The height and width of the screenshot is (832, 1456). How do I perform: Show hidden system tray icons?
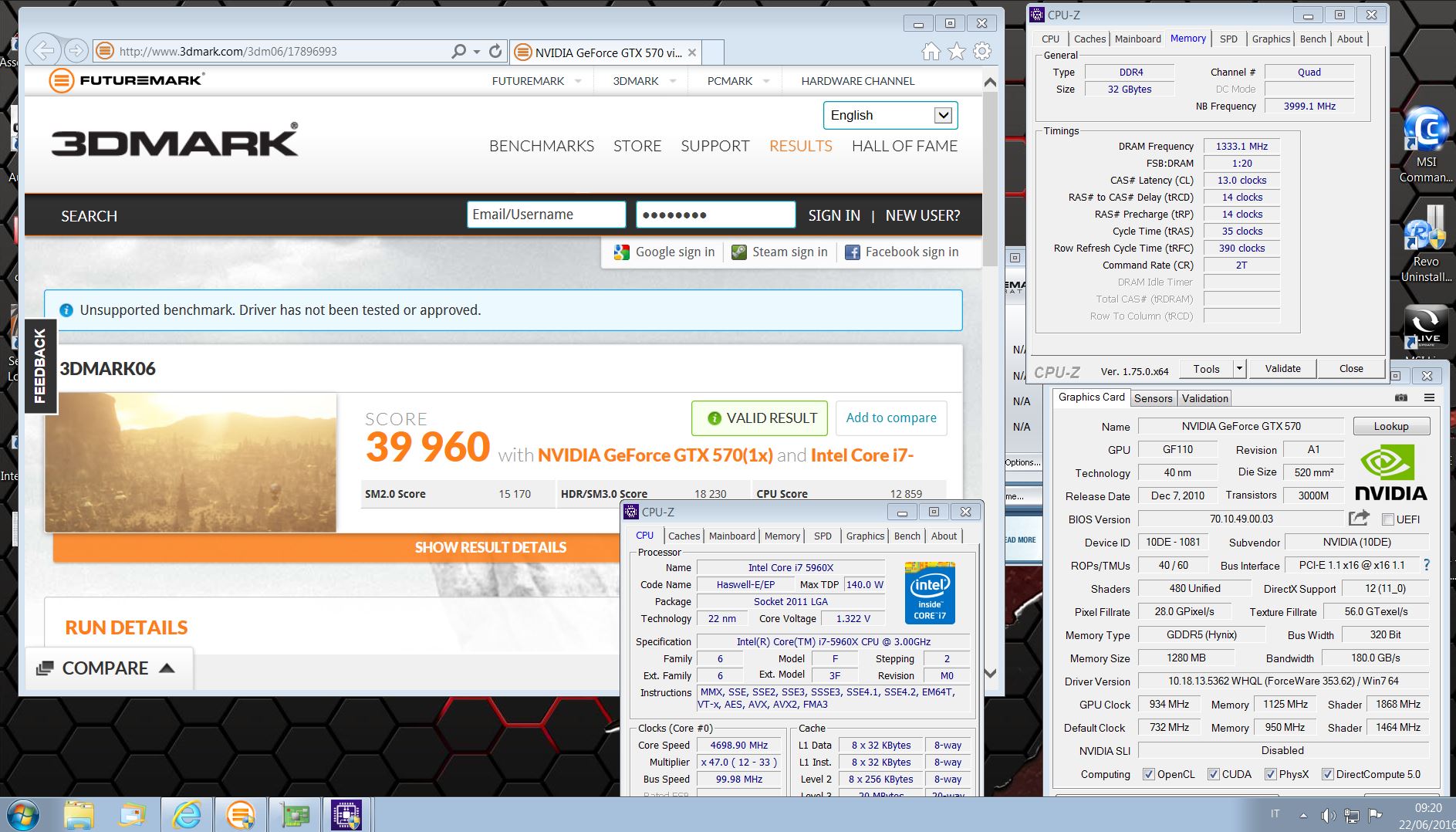(x=1303, y=815)
